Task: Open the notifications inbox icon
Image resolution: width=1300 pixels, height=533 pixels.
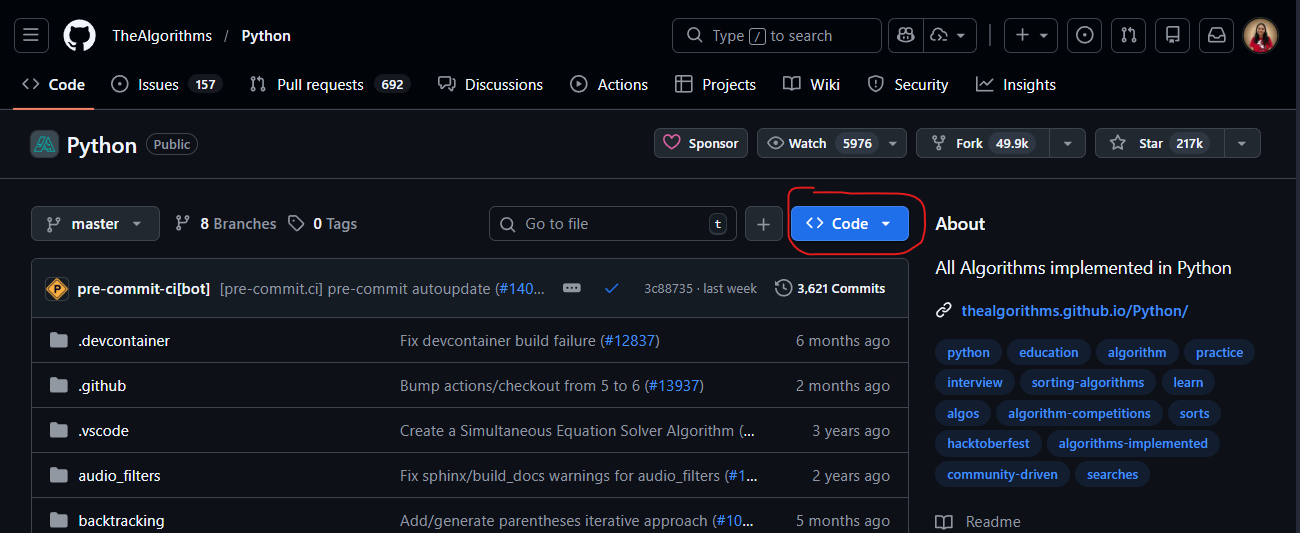Action: (x=1217, y=36)
